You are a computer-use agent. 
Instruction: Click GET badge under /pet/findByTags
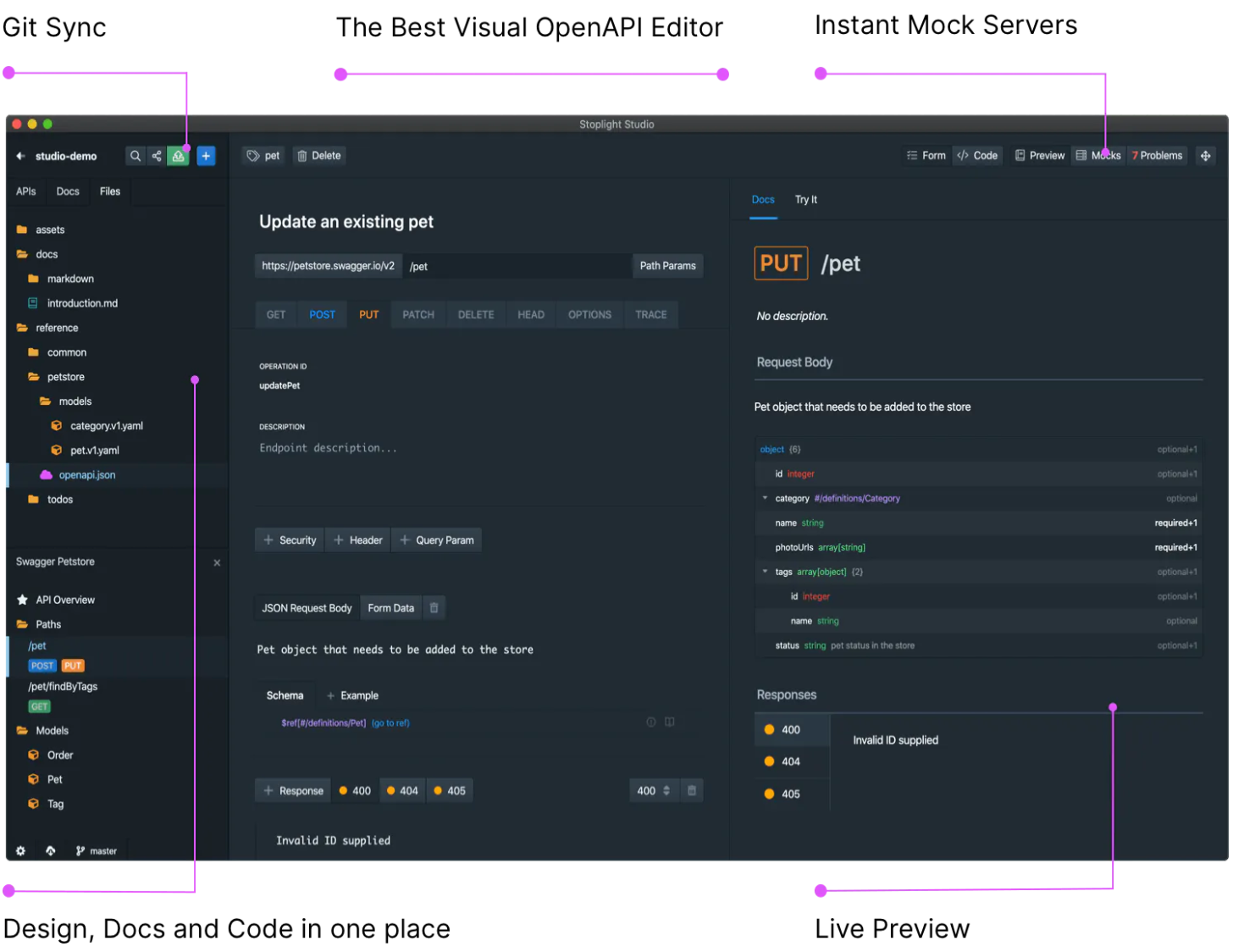[x=40, y=706]
